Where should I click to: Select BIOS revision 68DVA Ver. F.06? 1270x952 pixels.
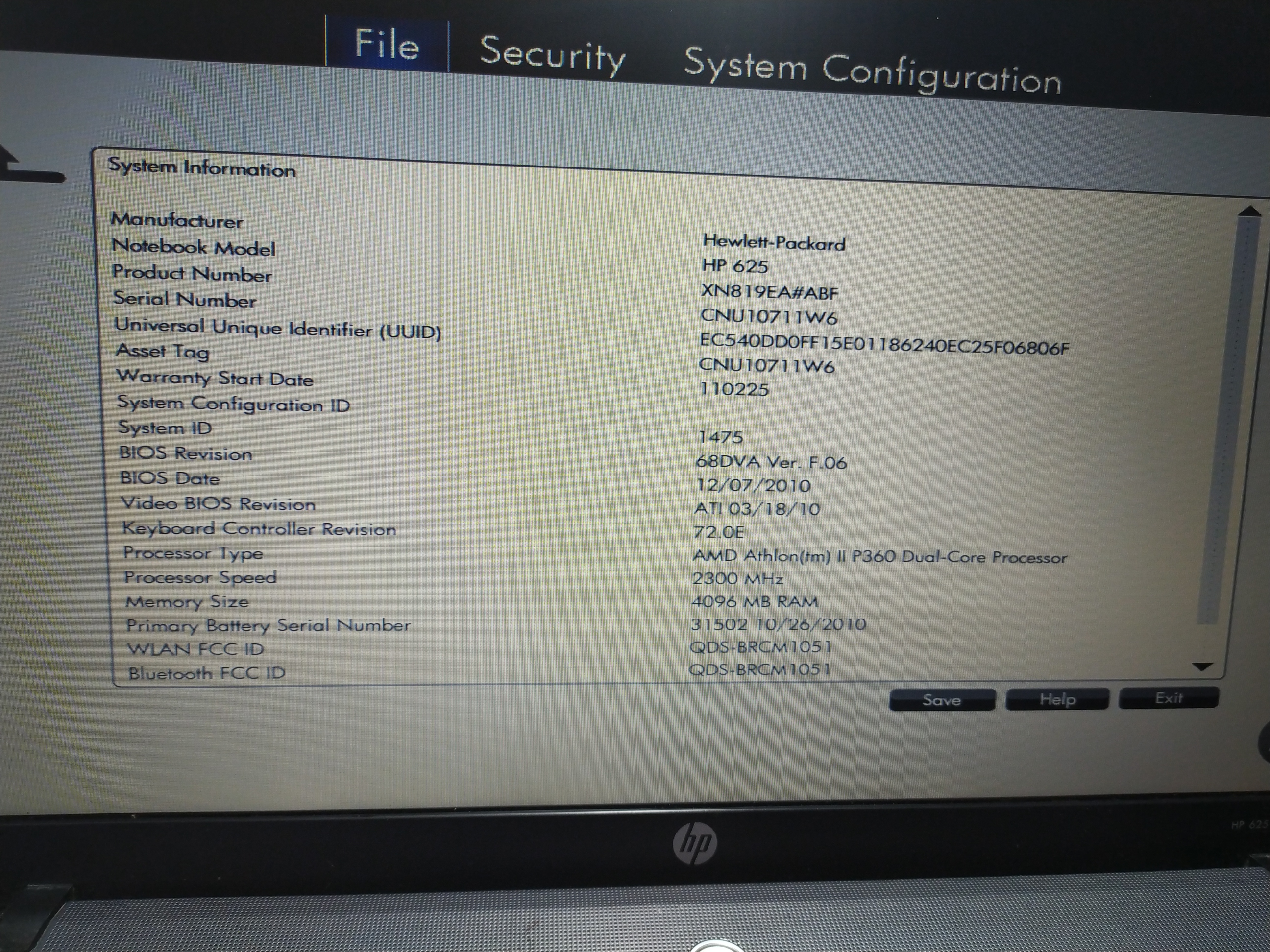click(x=771, y=462)
